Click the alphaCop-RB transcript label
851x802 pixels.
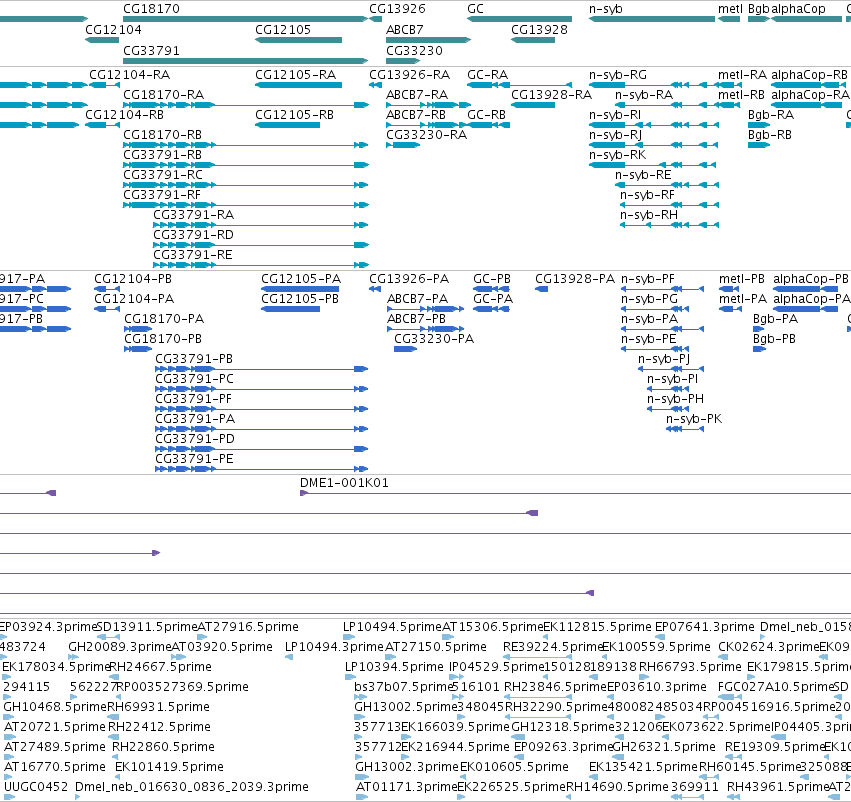[x=810, y=74]
